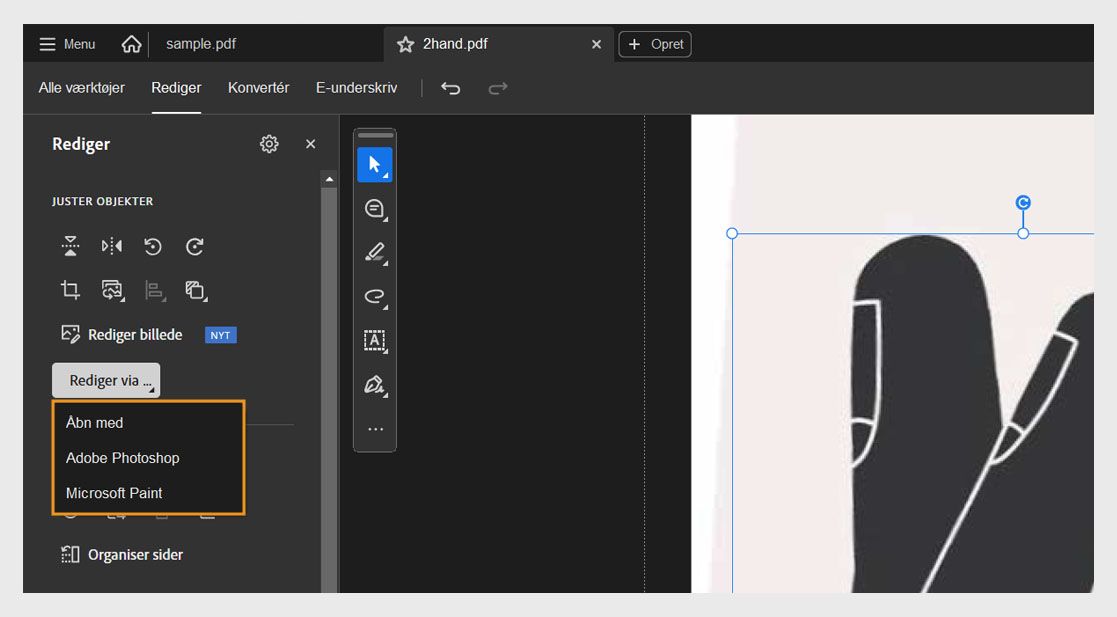The width and height of the screenshot is (1117, 617).
Task: Open the replace image options arrow
Action: (x=122, y=297)
